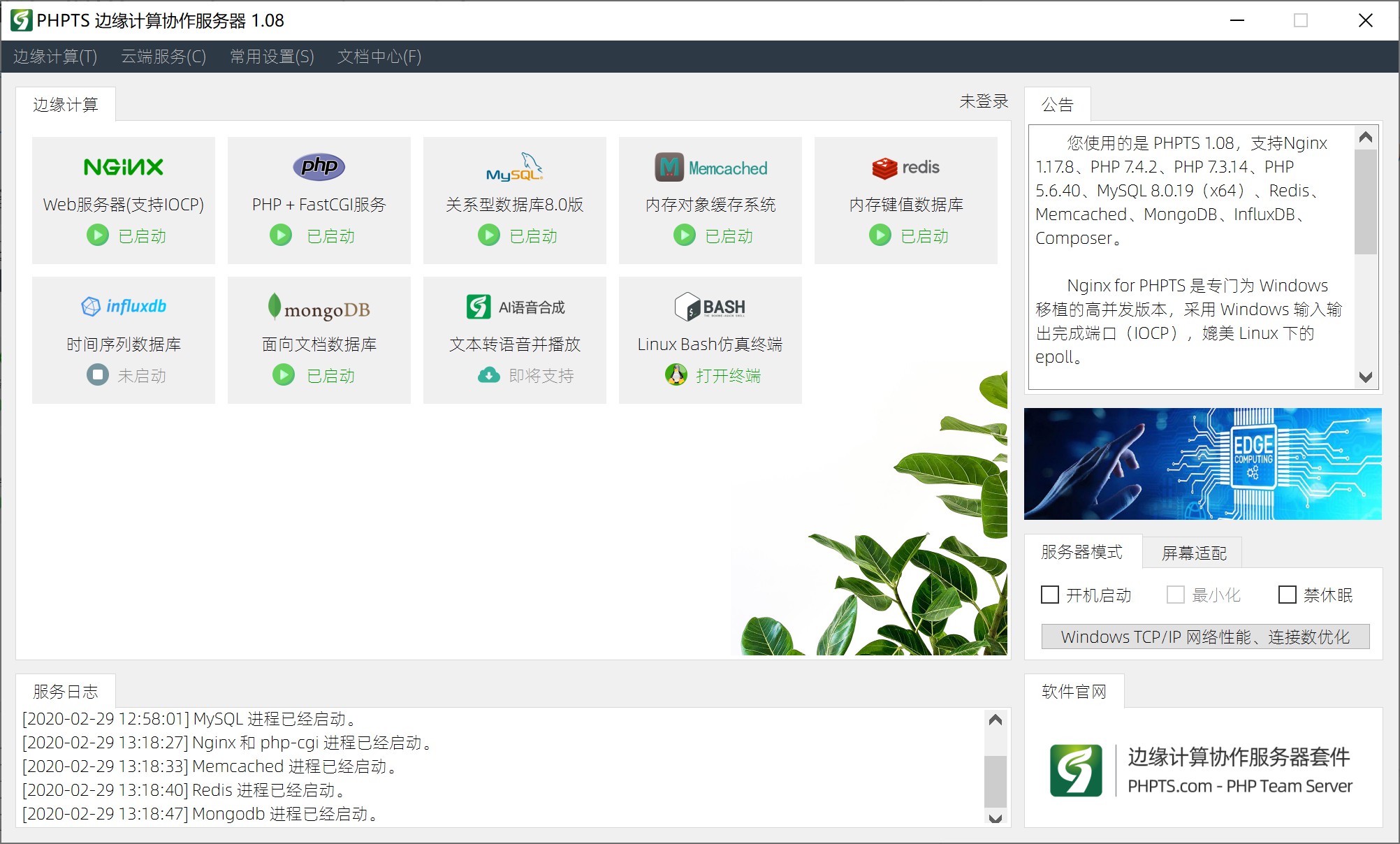Screen dimensions: 1400x844
Task: Click the Nginx running status play icon
Action: click(x=98, y=235)
